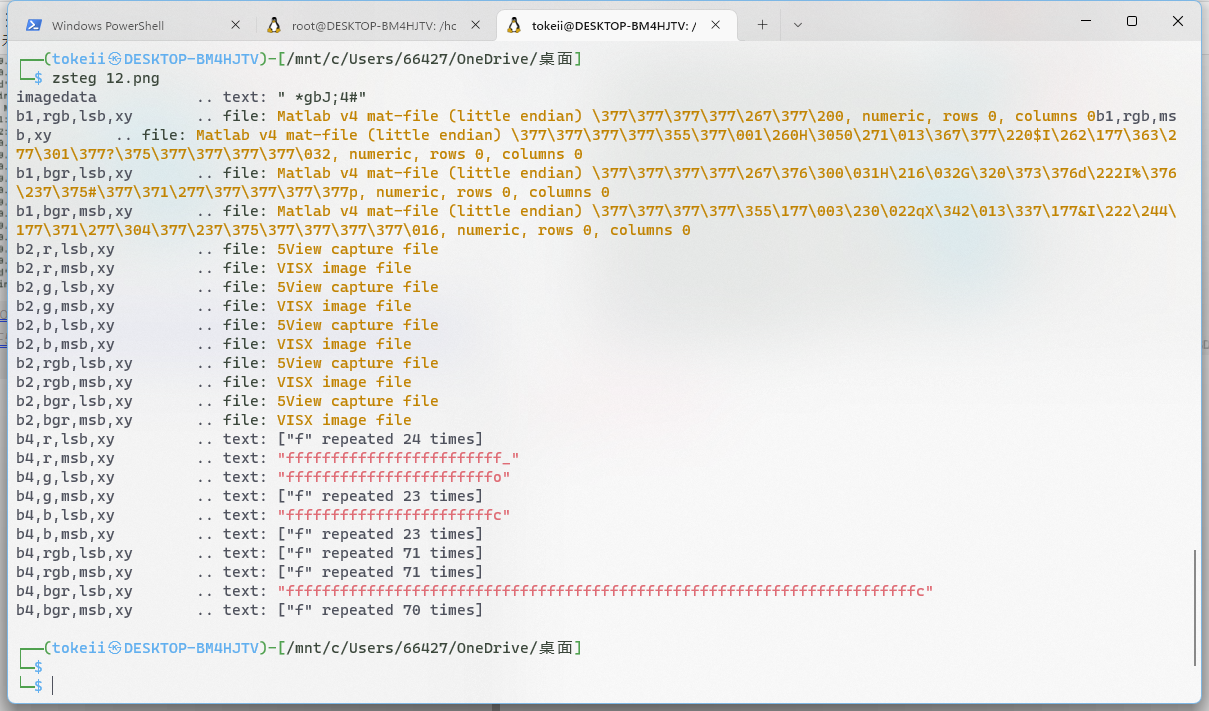
Task: Close the Windows PowerShell tab
Action: pyautogui.click(x=235, y=25)
